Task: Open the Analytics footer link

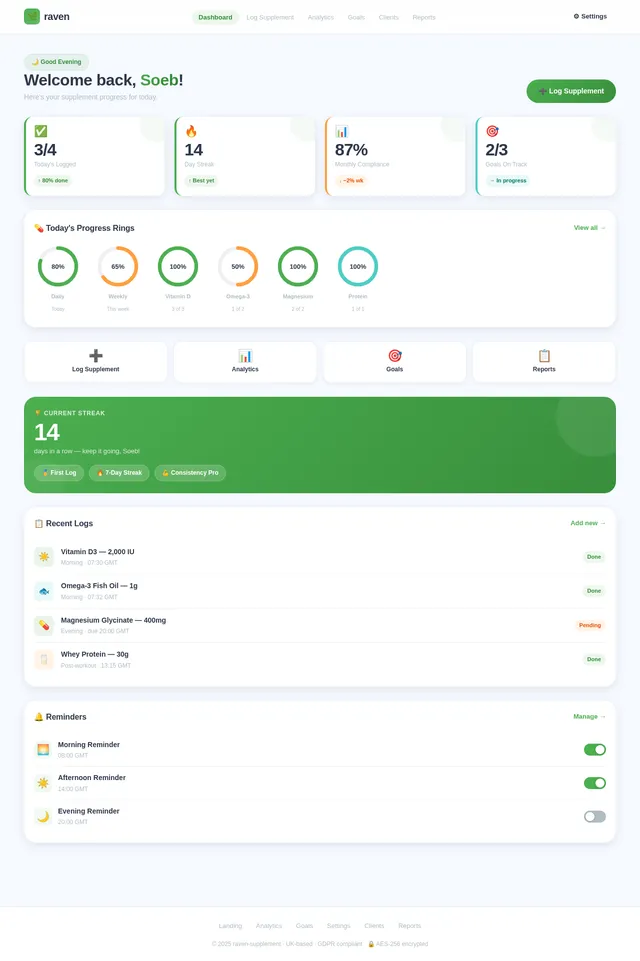Action: point(269,926)
